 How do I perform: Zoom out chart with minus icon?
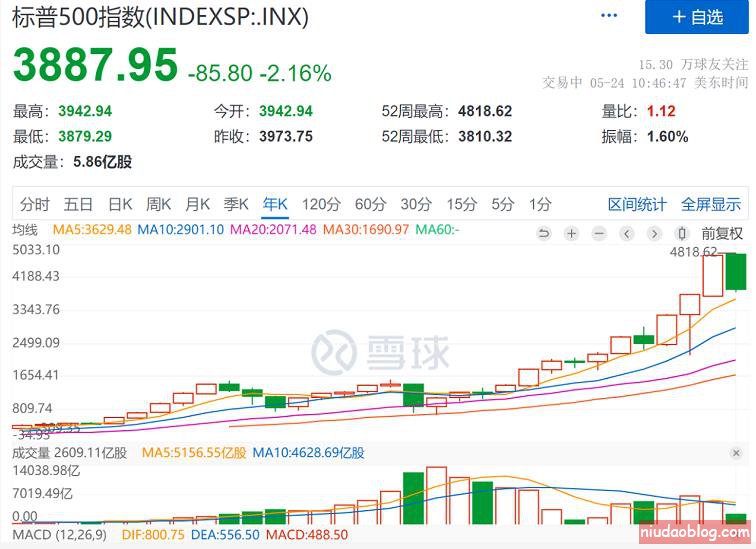point(599,234)
